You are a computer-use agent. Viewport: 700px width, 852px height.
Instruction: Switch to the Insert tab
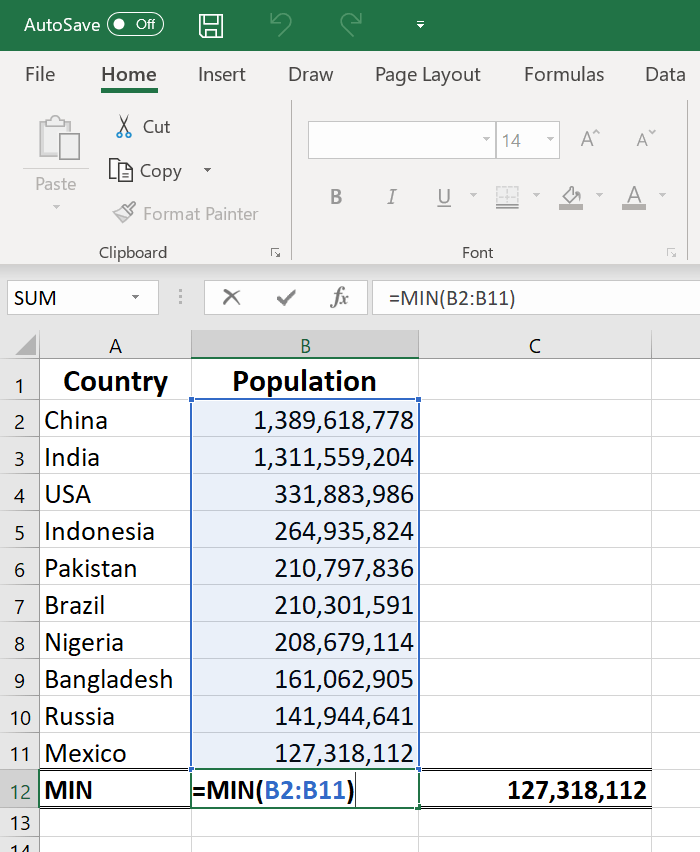tap(222, 74)
